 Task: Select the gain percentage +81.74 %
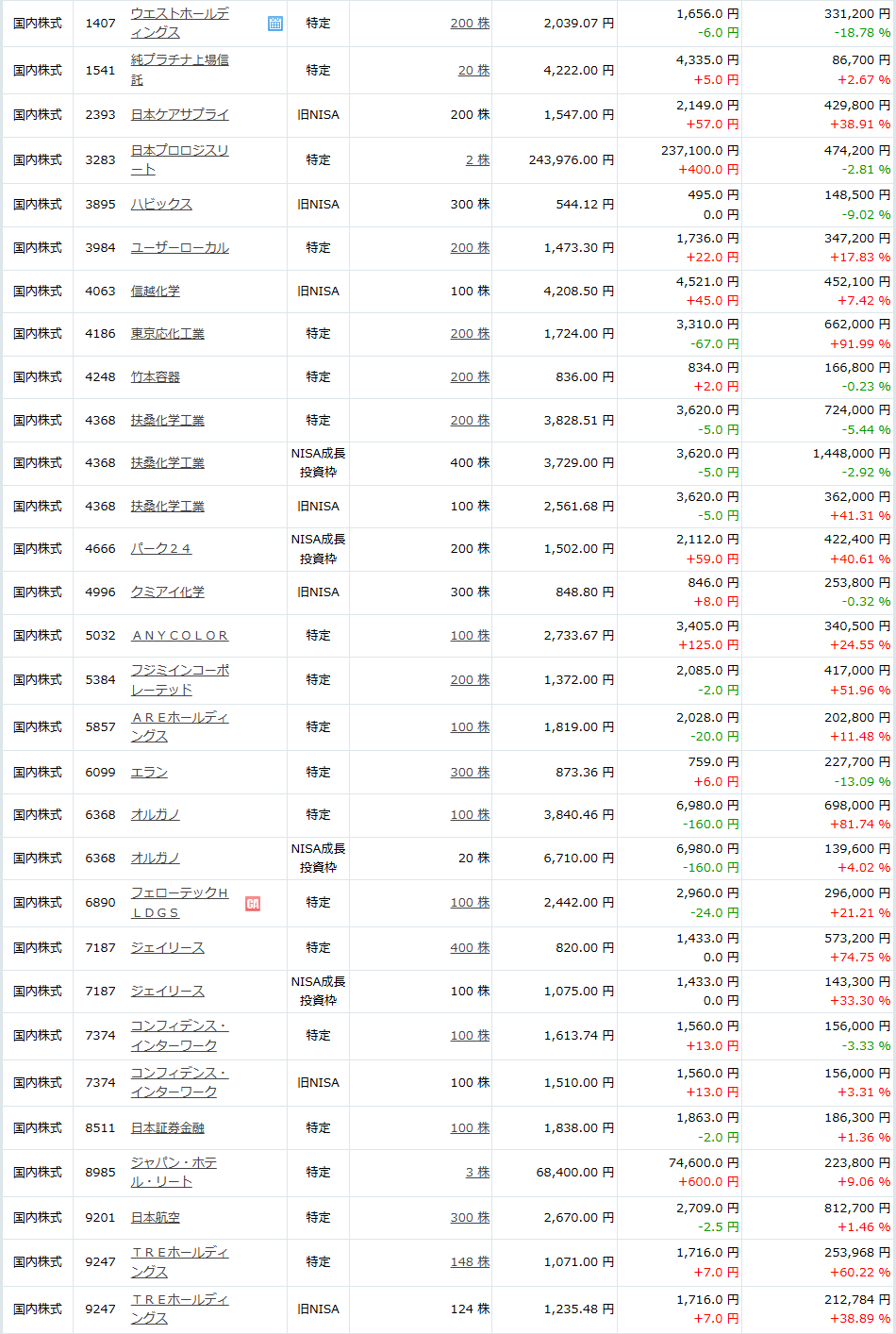click(859, 824)
